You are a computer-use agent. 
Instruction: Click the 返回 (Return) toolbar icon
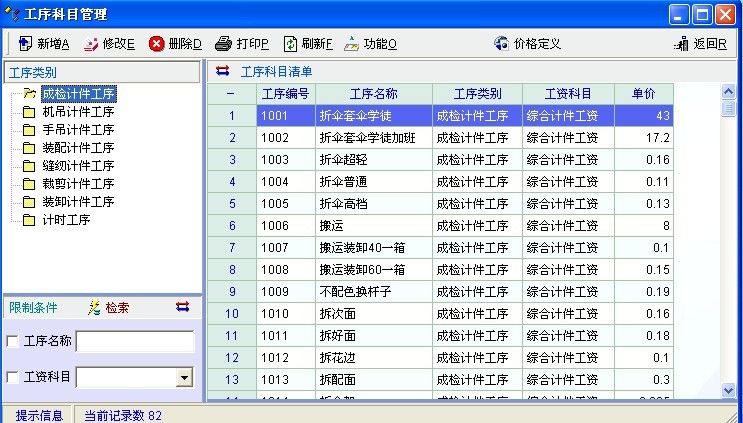pyautogui.click(x=683, y=44)
